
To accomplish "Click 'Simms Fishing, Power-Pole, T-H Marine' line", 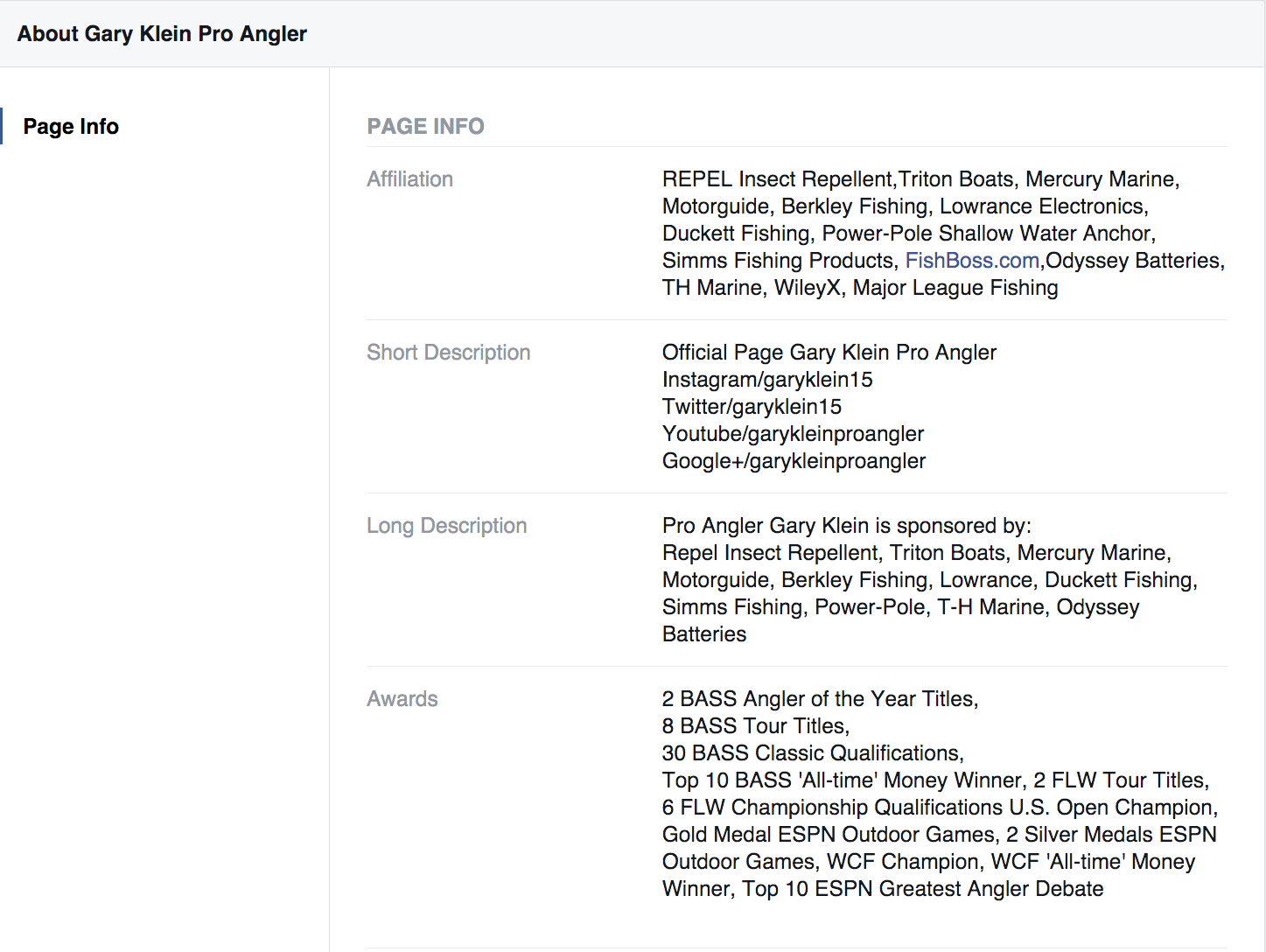I will 901,607.
